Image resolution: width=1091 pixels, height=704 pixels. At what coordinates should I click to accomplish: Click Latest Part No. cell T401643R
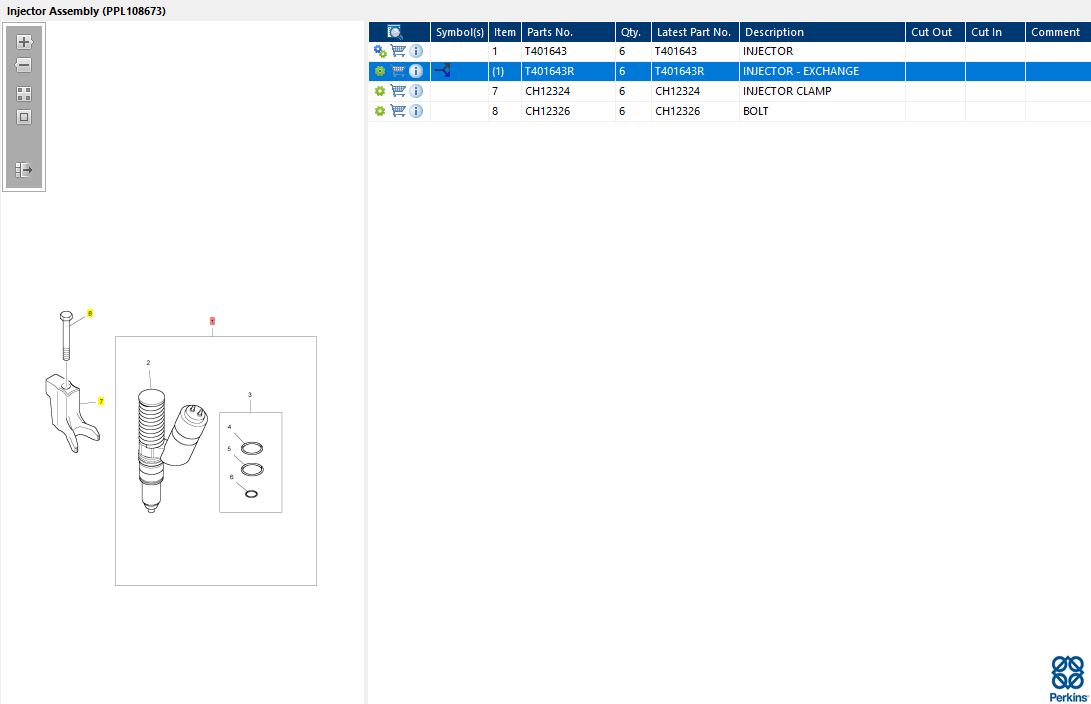coord(695,71)
